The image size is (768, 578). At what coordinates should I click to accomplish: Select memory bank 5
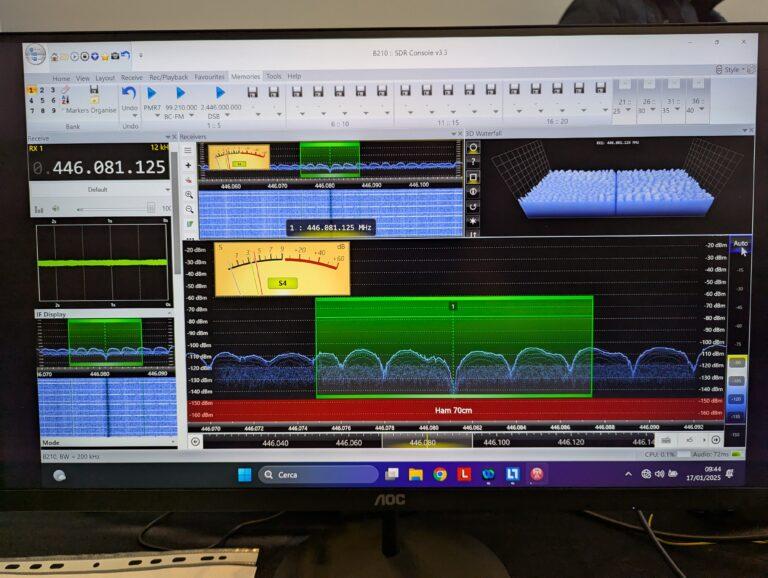pyautogui.click(x=42, y=100)
